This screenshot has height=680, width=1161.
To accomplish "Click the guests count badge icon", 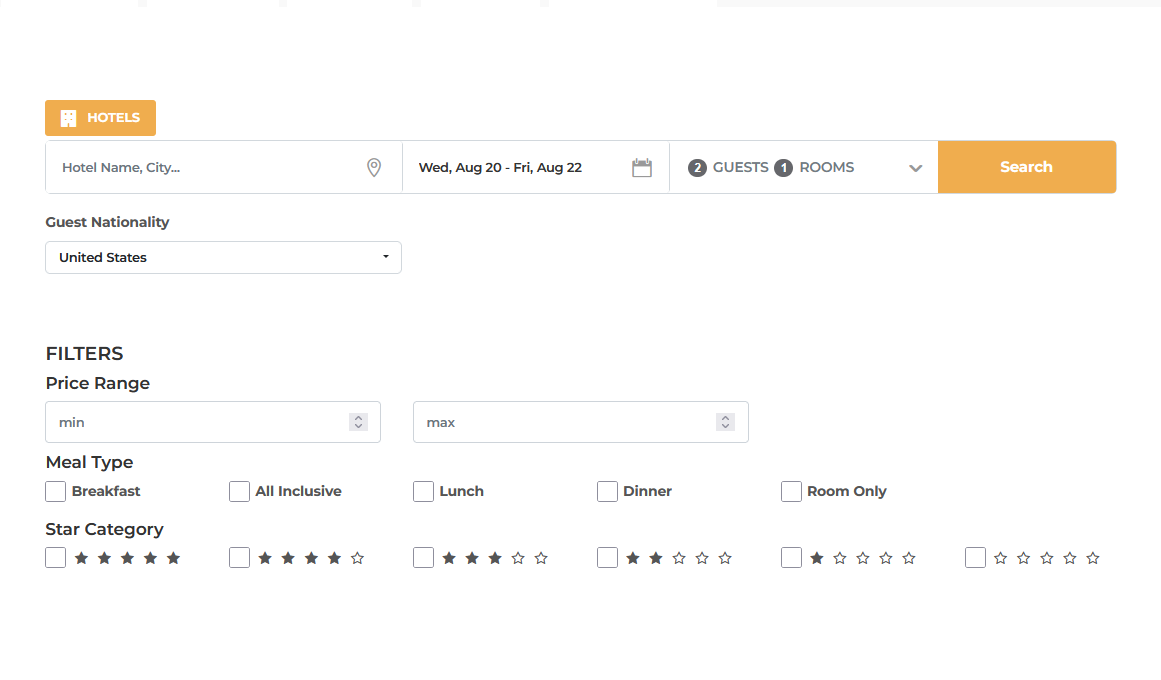I will 697,168.
